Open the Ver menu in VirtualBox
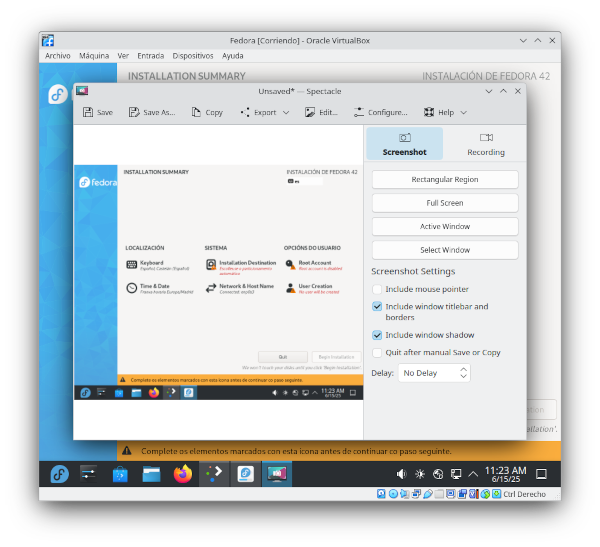This screenshot has width=600, height=547. 123,56
